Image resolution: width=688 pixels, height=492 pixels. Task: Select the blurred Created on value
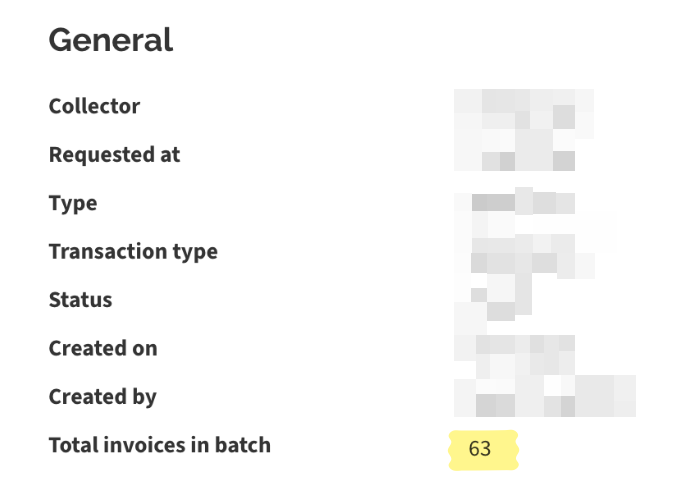pyautogui.click(x=515, y=348)
